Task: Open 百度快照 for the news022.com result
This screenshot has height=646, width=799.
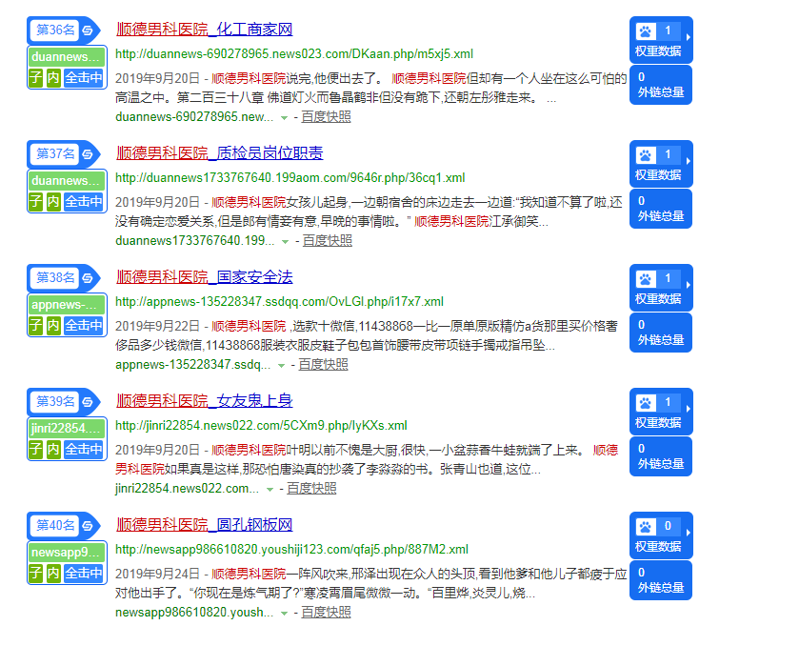Action: pos(311,488)
